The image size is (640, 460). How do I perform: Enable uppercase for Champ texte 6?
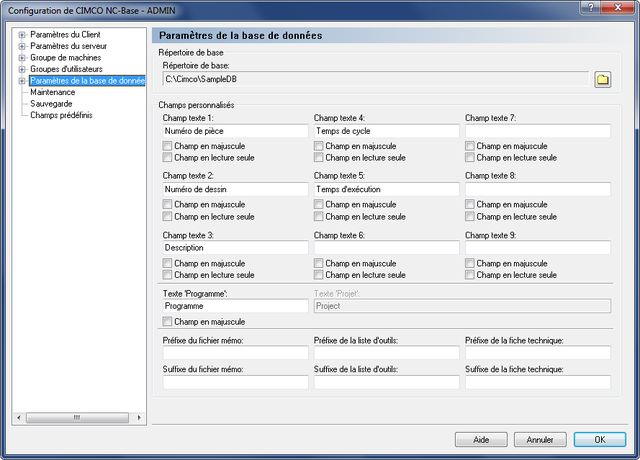[x=318, y=263]
